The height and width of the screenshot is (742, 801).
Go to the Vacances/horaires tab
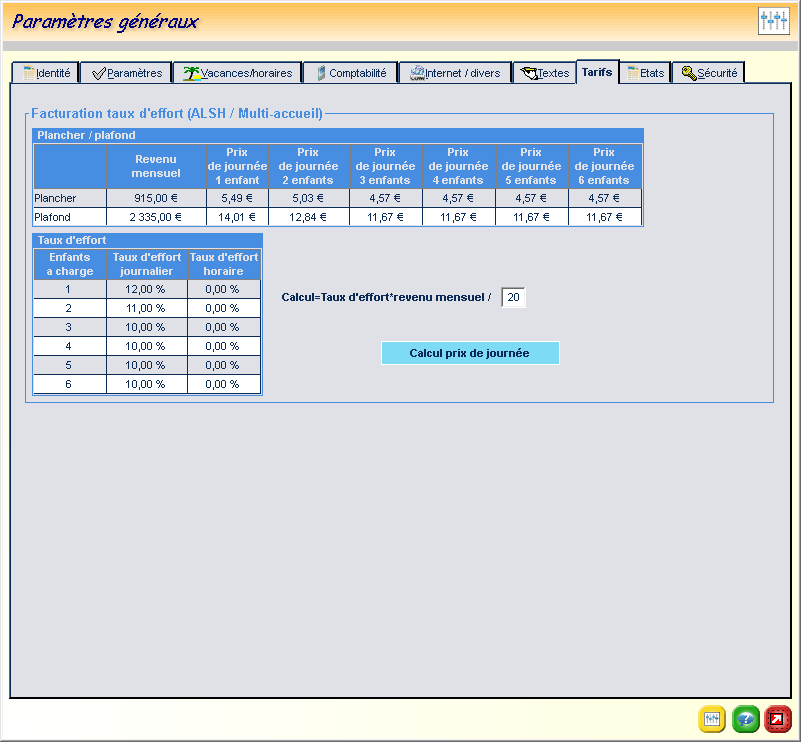237,73
